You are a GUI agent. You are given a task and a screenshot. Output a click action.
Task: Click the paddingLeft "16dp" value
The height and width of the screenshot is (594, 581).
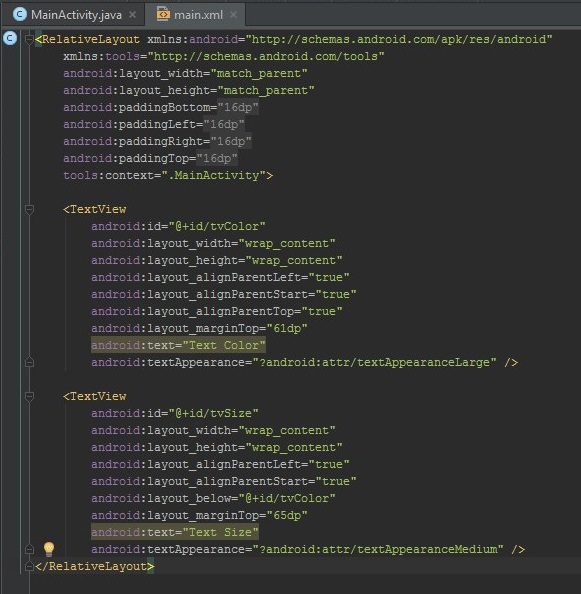224,125
